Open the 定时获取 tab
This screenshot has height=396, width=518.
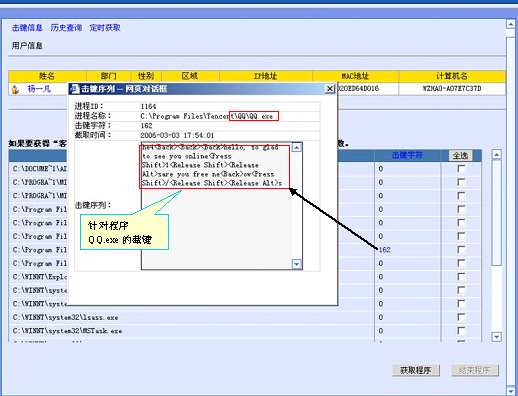pyautogui.click(x=105, y=28)
